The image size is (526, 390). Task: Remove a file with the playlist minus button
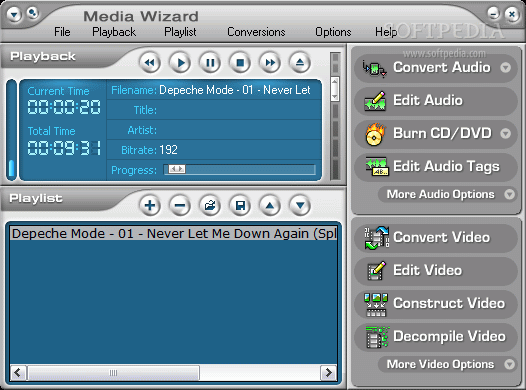pos(180,205)
